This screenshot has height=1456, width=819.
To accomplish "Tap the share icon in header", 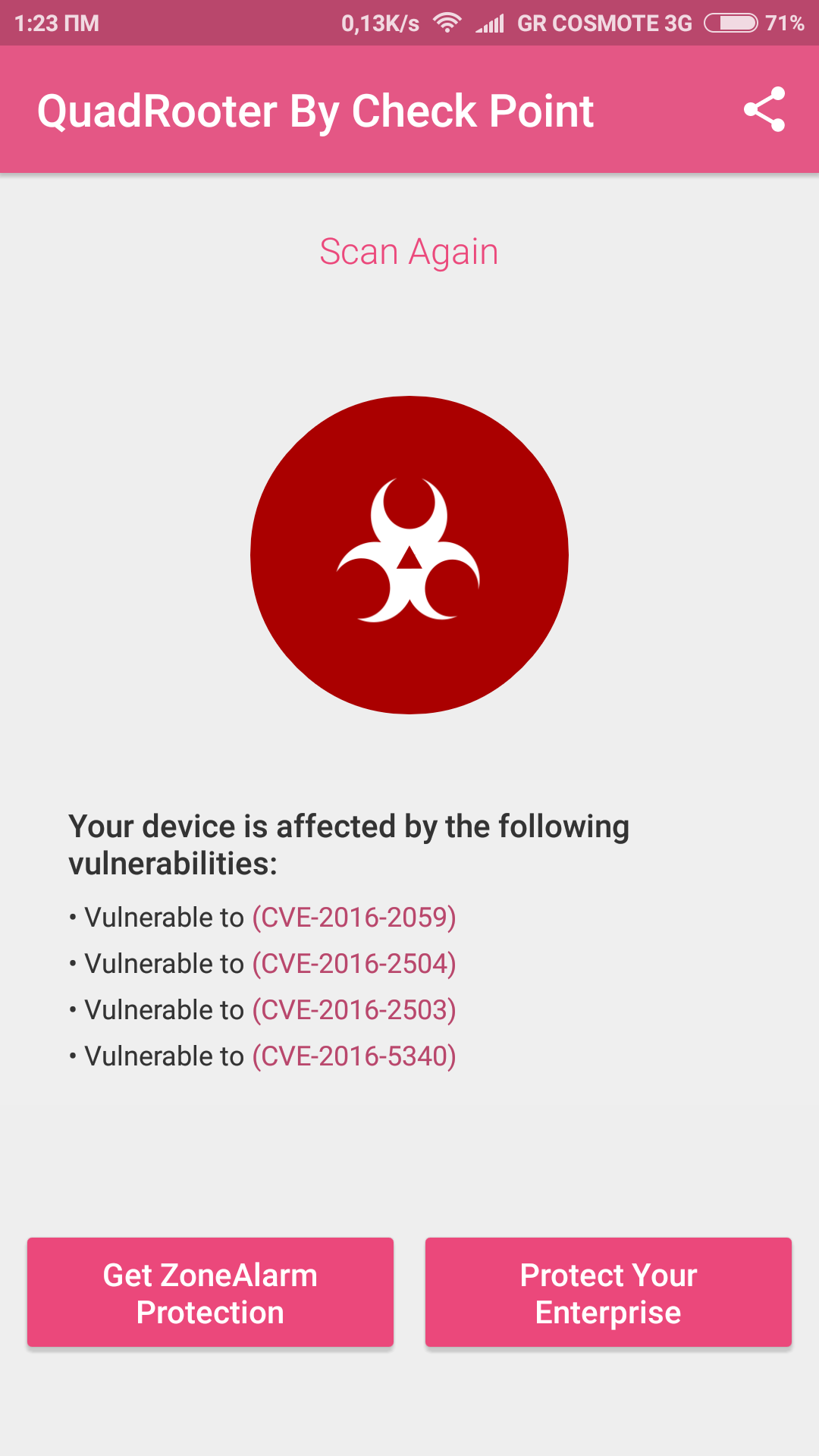I will point(764,109).
